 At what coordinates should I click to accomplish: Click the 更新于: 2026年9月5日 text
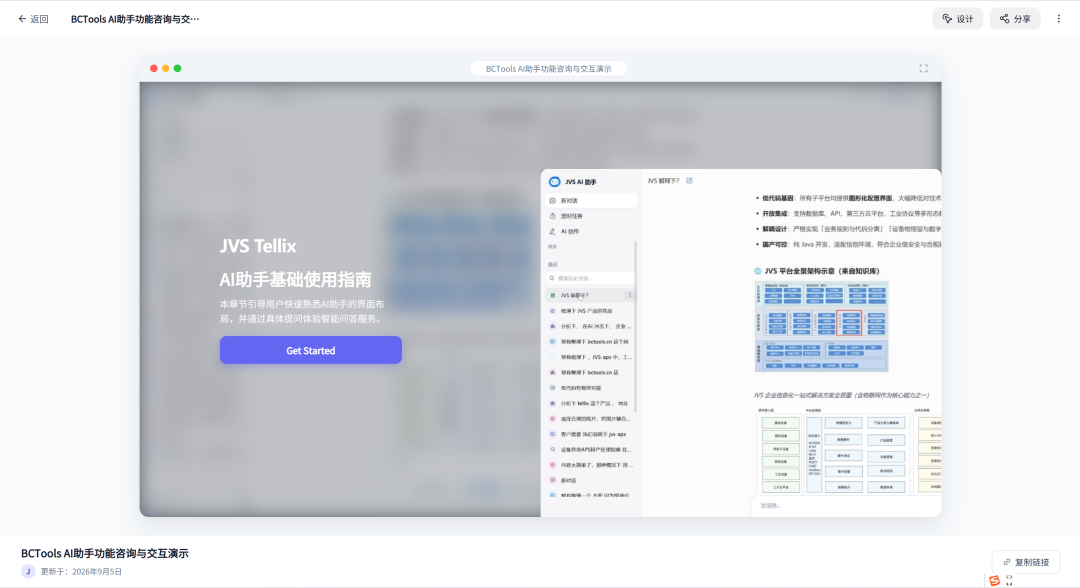point(81,571)
